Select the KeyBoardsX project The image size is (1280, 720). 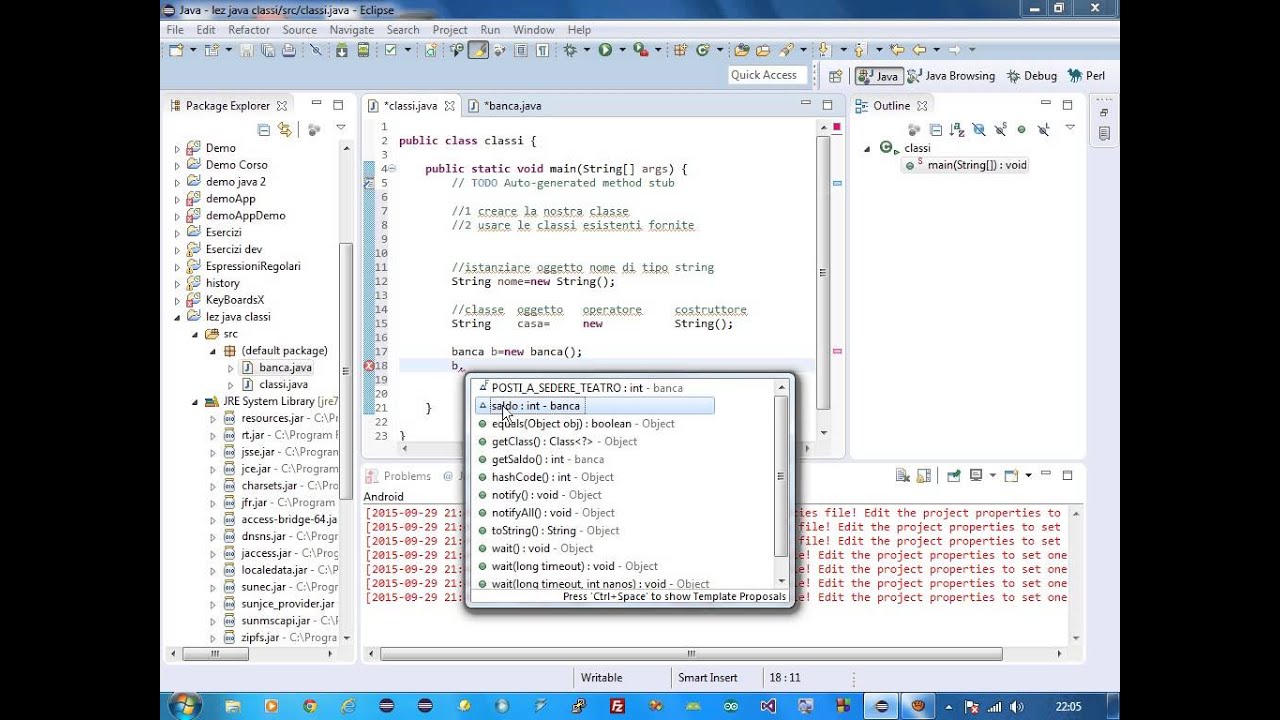(235, 300)
